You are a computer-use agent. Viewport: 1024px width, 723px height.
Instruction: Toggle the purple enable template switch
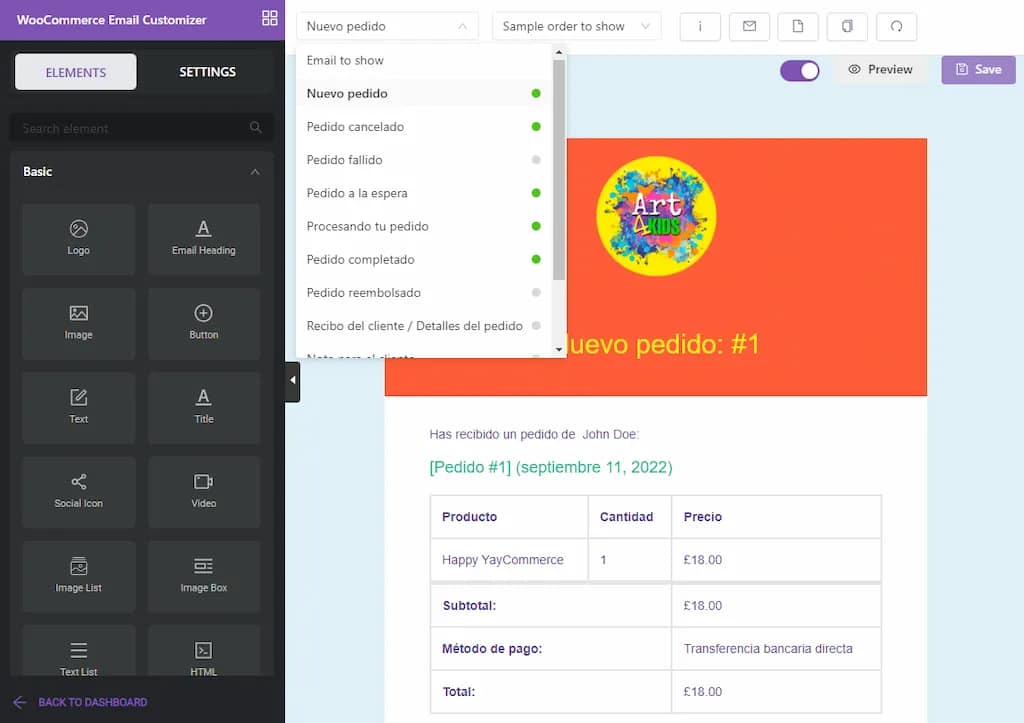click(x=799, y=71)
